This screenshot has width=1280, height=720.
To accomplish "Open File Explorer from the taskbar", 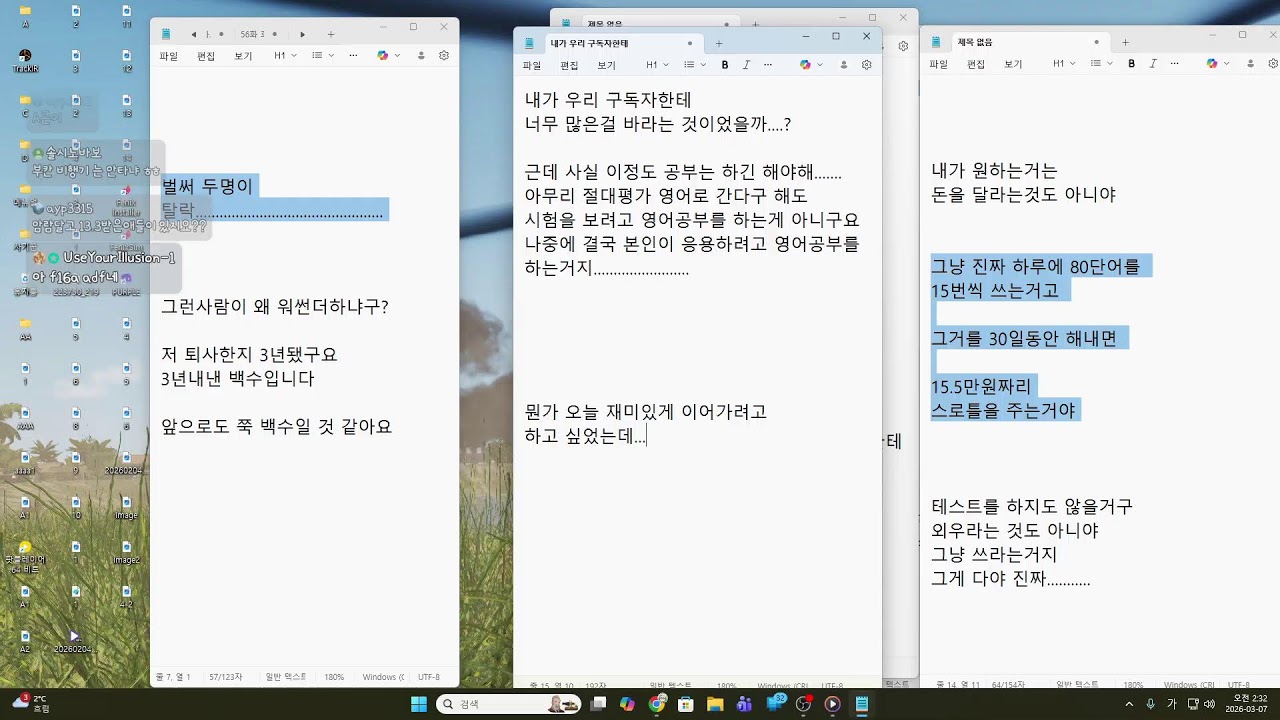I will click(x=715, y=704).
